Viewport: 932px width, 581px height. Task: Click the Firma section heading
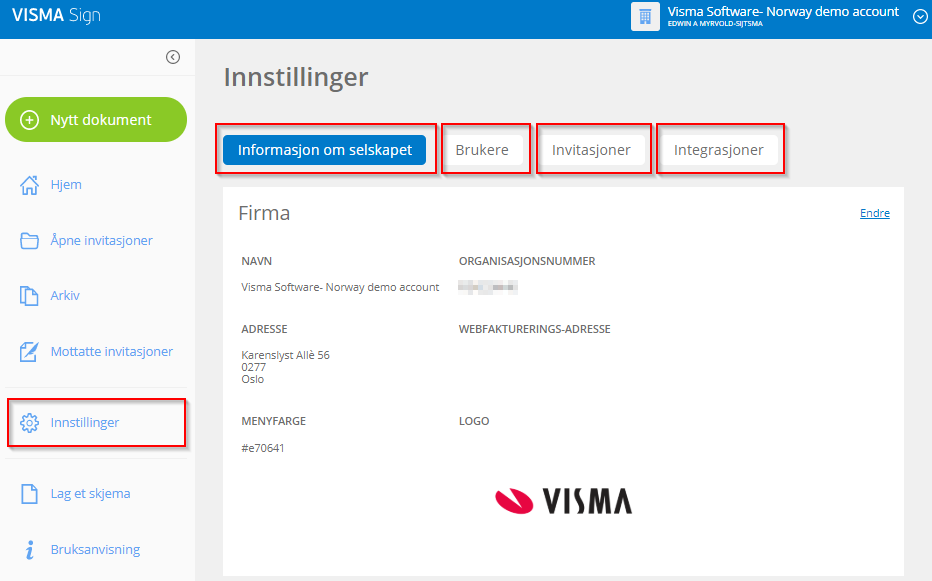tap(264, 213)
